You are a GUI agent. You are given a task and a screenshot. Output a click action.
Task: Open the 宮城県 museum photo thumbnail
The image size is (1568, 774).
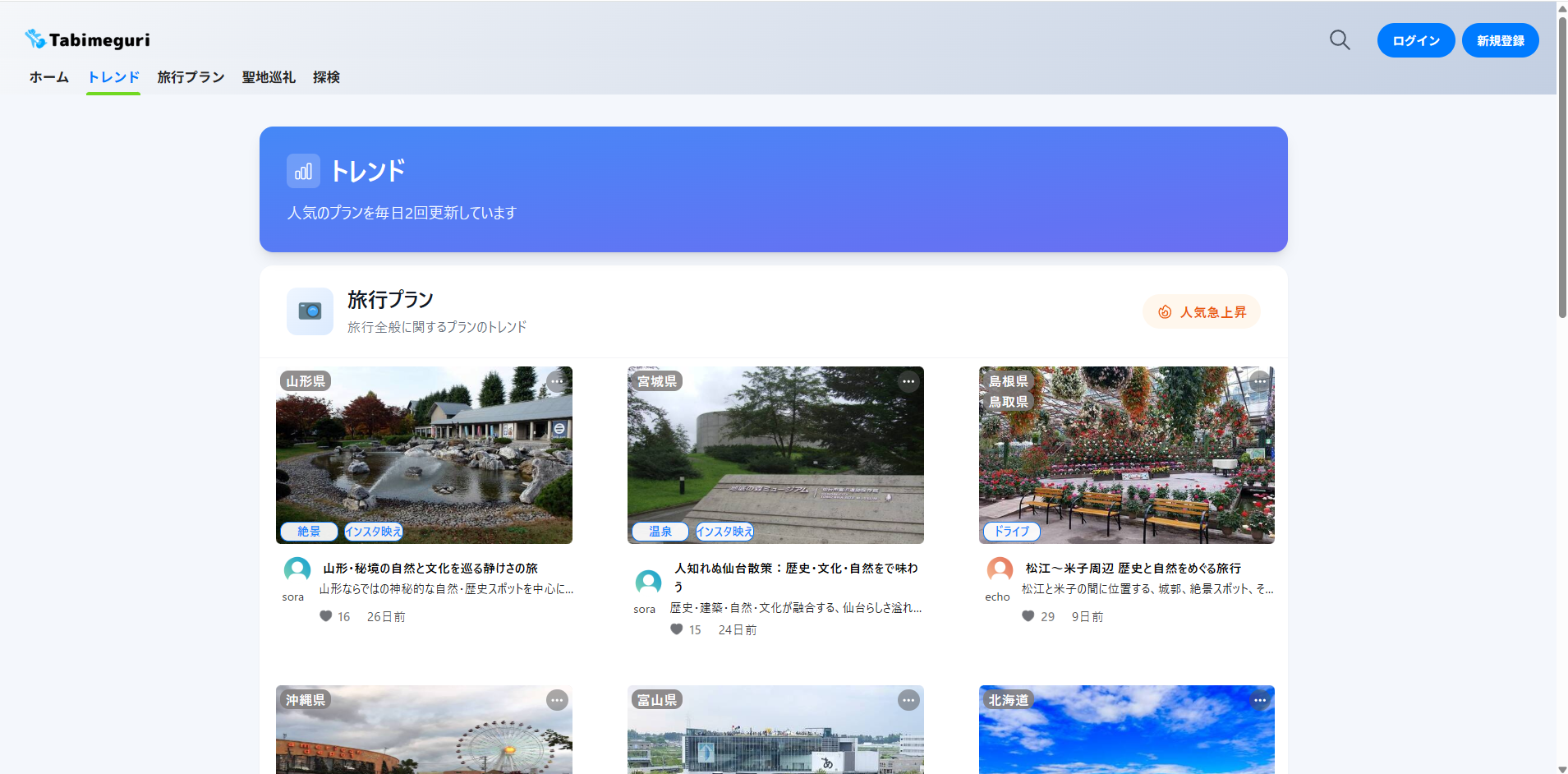[x=775, y=455]
